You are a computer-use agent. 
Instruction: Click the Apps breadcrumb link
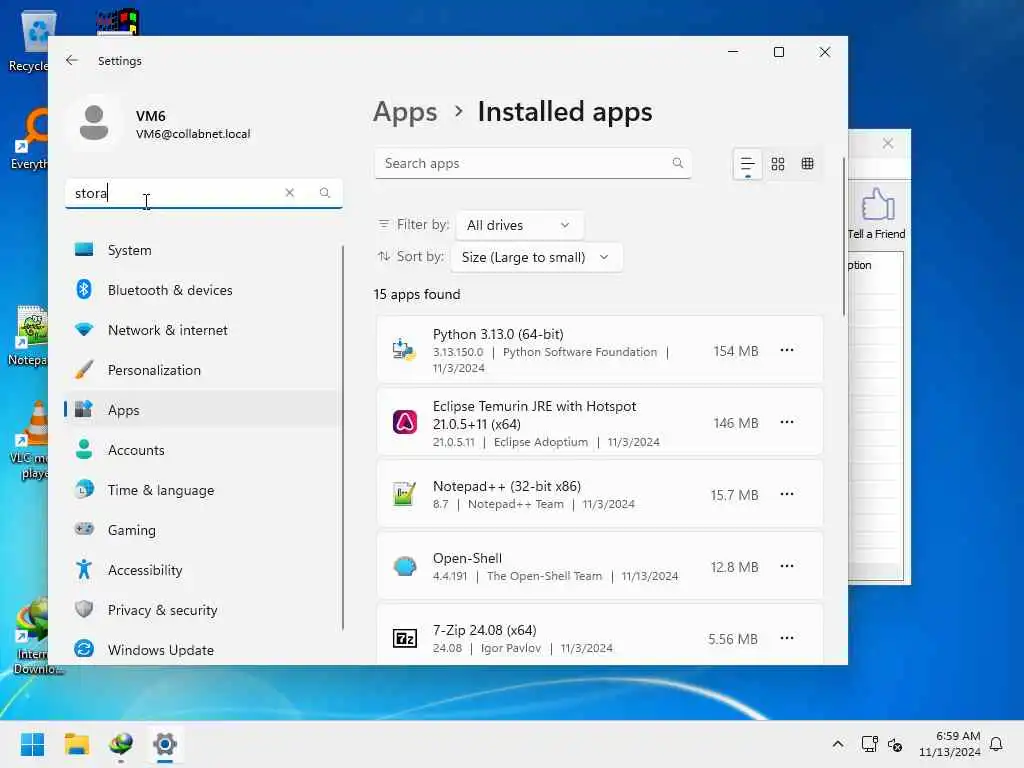pos(405,112)
